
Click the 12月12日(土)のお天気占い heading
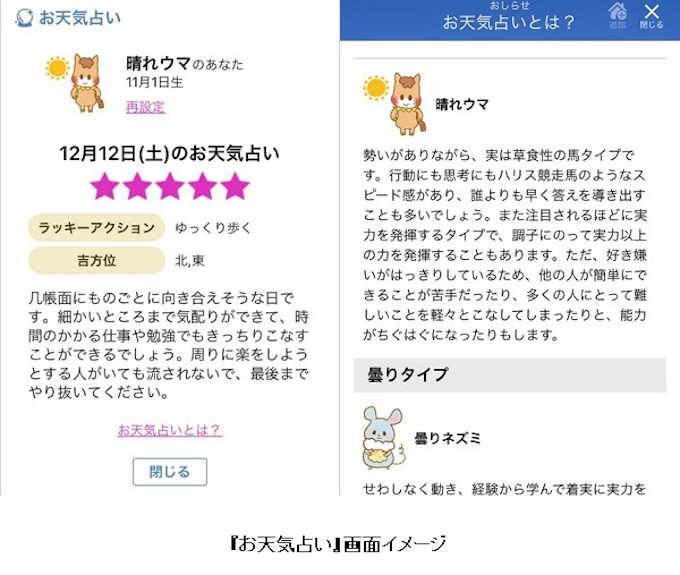(x=169, y=154)
